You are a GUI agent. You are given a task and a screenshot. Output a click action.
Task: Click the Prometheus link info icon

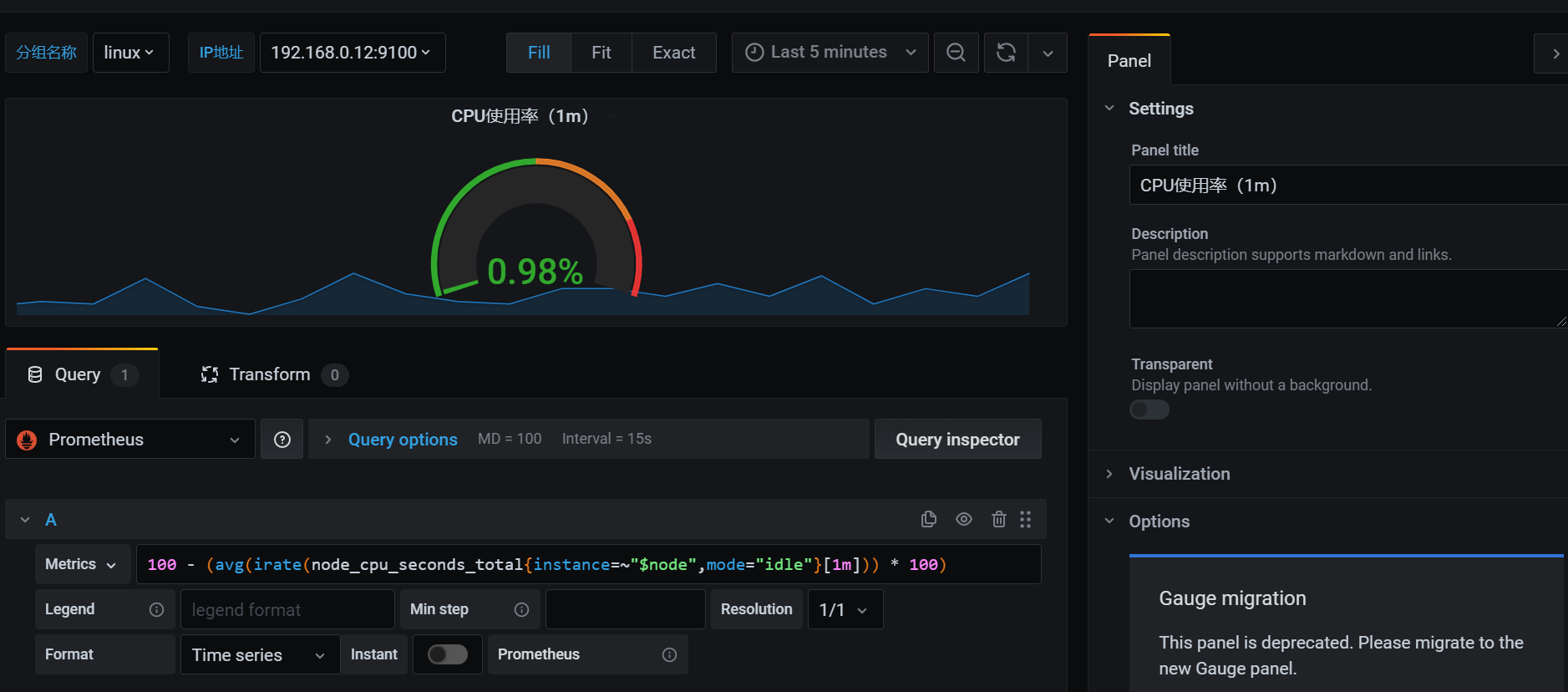669,654
